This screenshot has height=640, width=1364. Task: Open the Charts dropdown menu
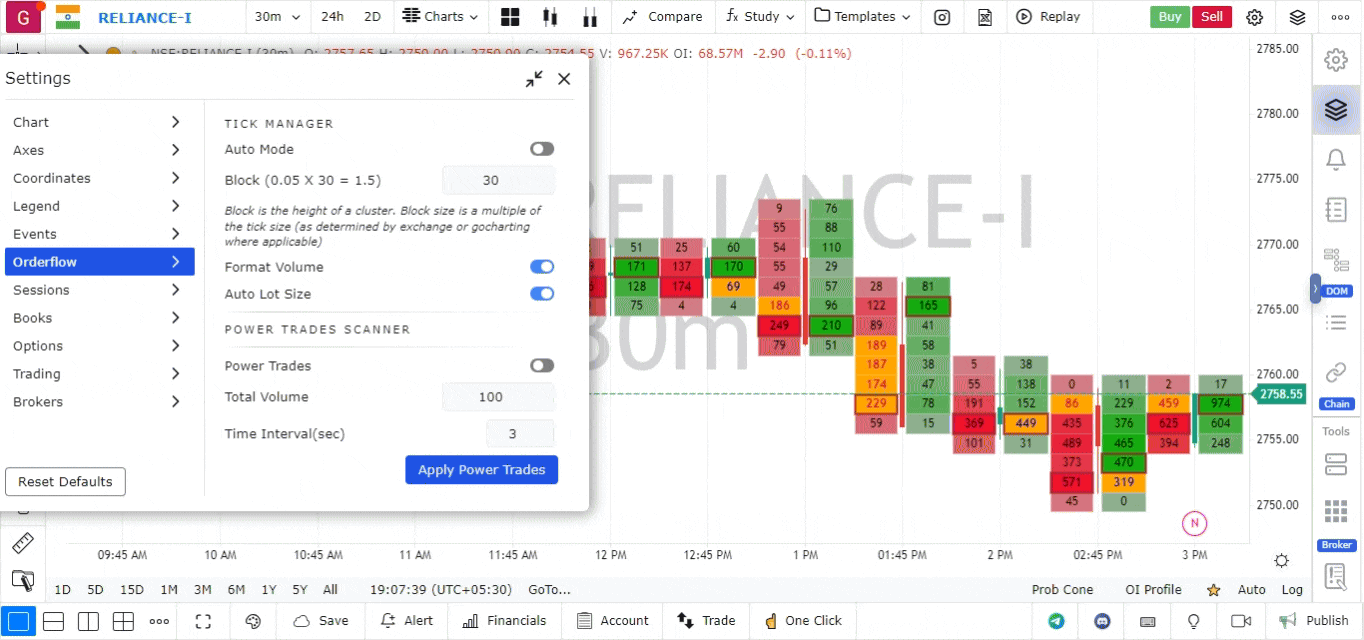(441, 17)
